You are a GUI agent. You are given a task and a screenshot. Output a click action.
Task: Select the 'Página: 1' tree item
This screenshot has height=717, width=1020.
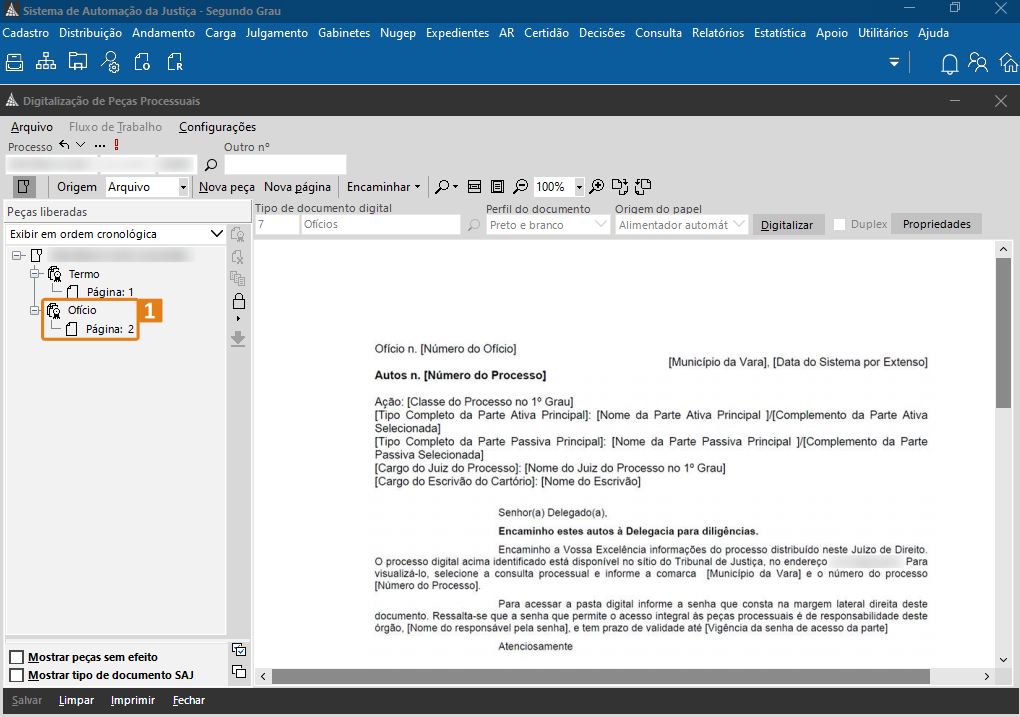coord(110,292)
